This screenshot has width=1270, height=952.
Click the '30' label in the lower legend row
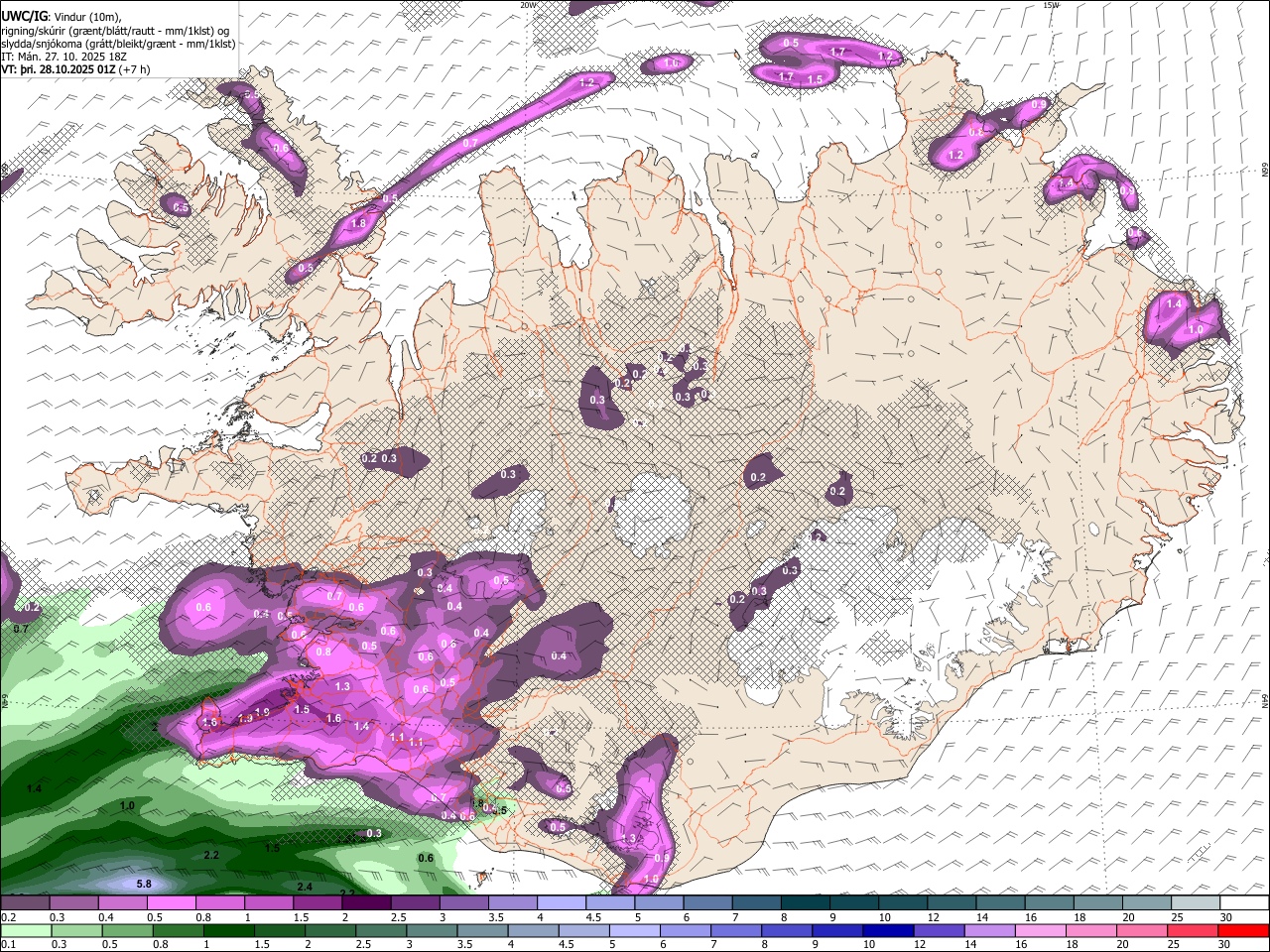click(x=1223, y=944)
